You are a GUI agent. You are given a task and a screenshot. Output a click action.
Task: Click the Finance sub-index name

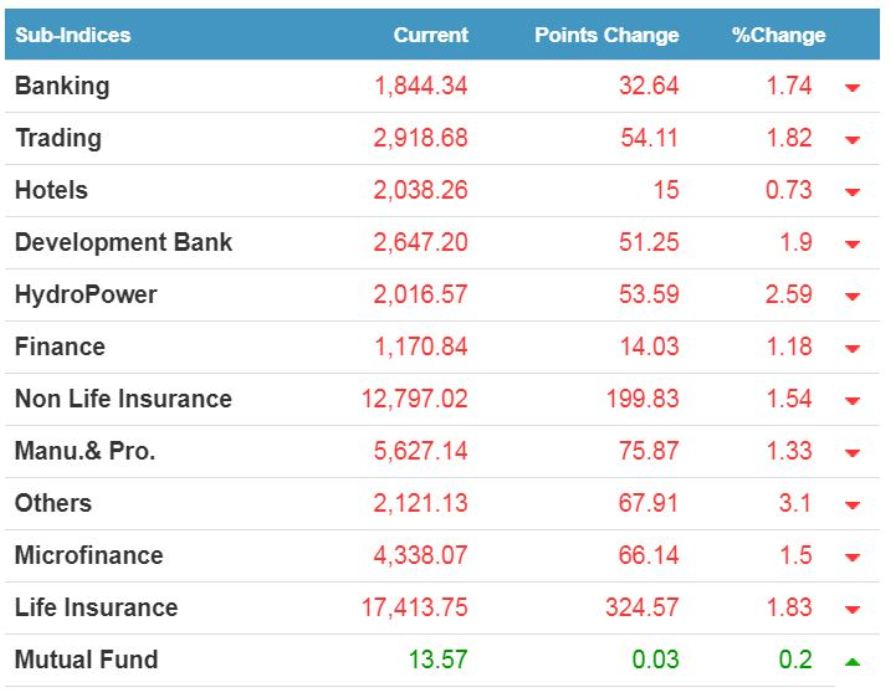coord(60,347)
